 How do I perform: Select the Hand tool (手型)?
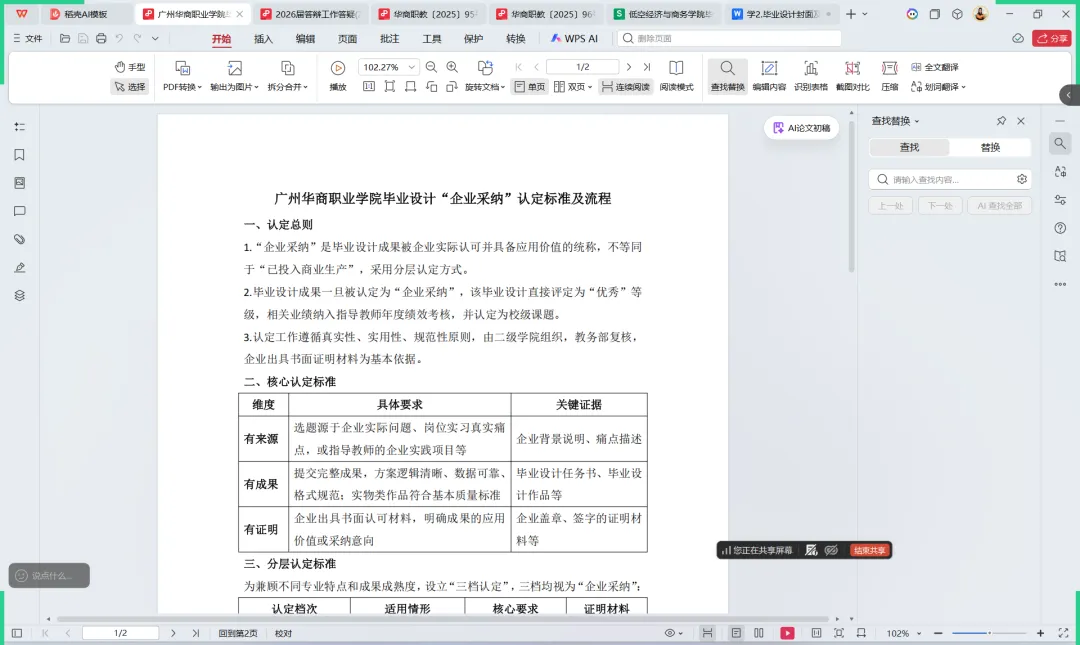tap(130, 65)
